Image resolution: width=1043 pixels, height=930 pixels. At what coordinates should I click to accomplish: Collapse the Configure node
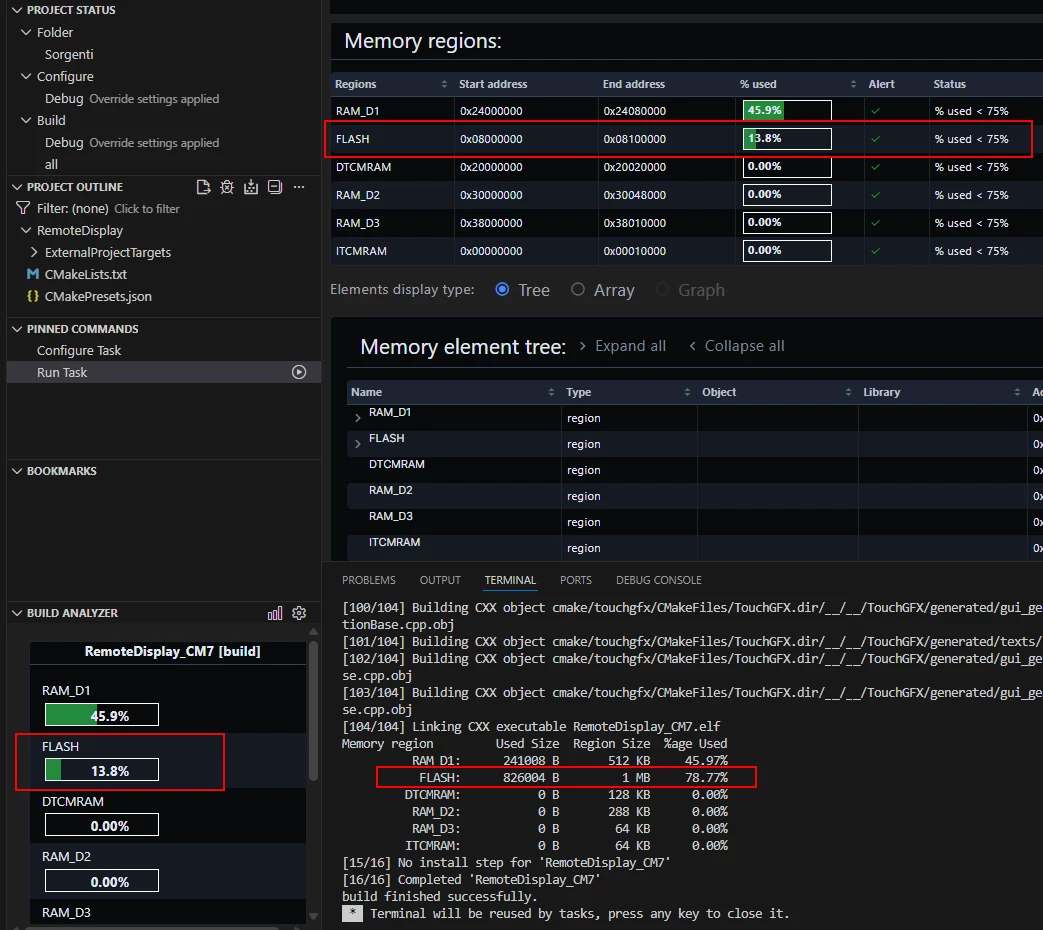coord(26,76)
